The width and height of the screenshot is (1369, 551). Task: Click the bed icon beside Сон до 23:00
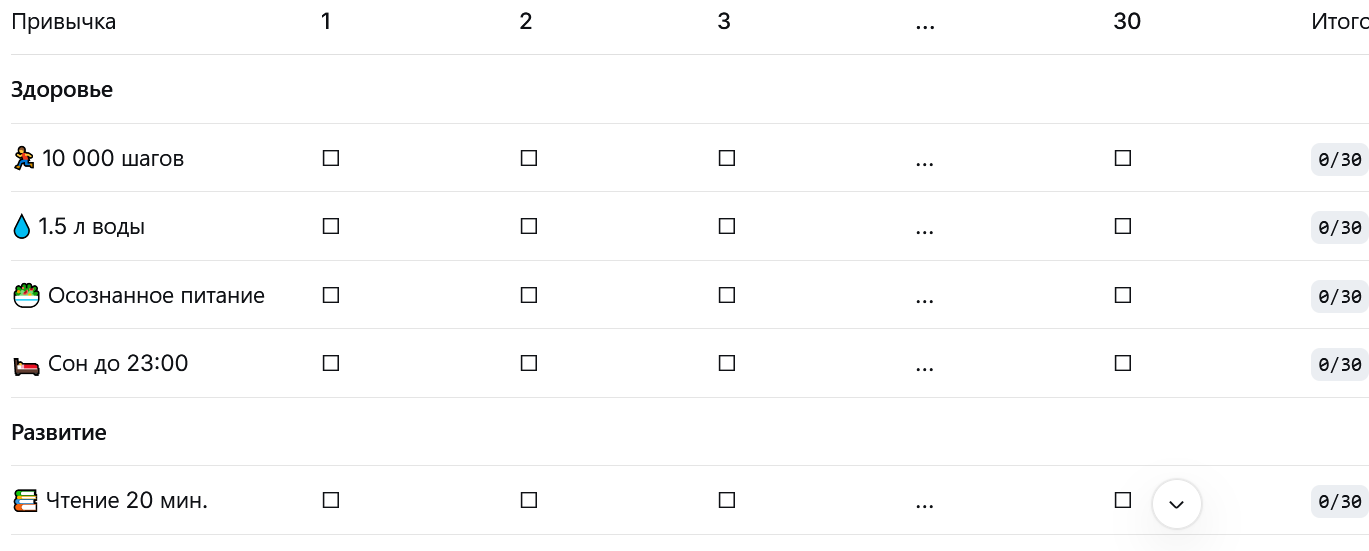(26, 364)
